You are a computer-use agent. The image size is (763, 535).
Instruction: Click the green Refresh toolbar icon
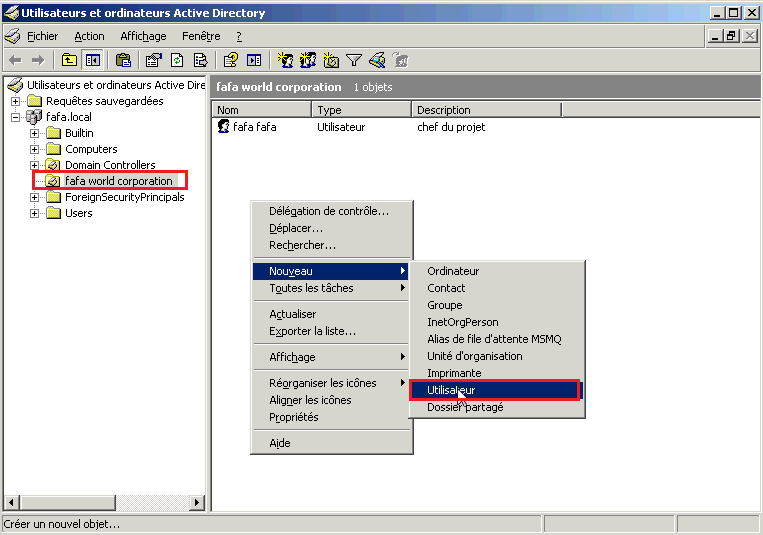(x=177, y=60)
